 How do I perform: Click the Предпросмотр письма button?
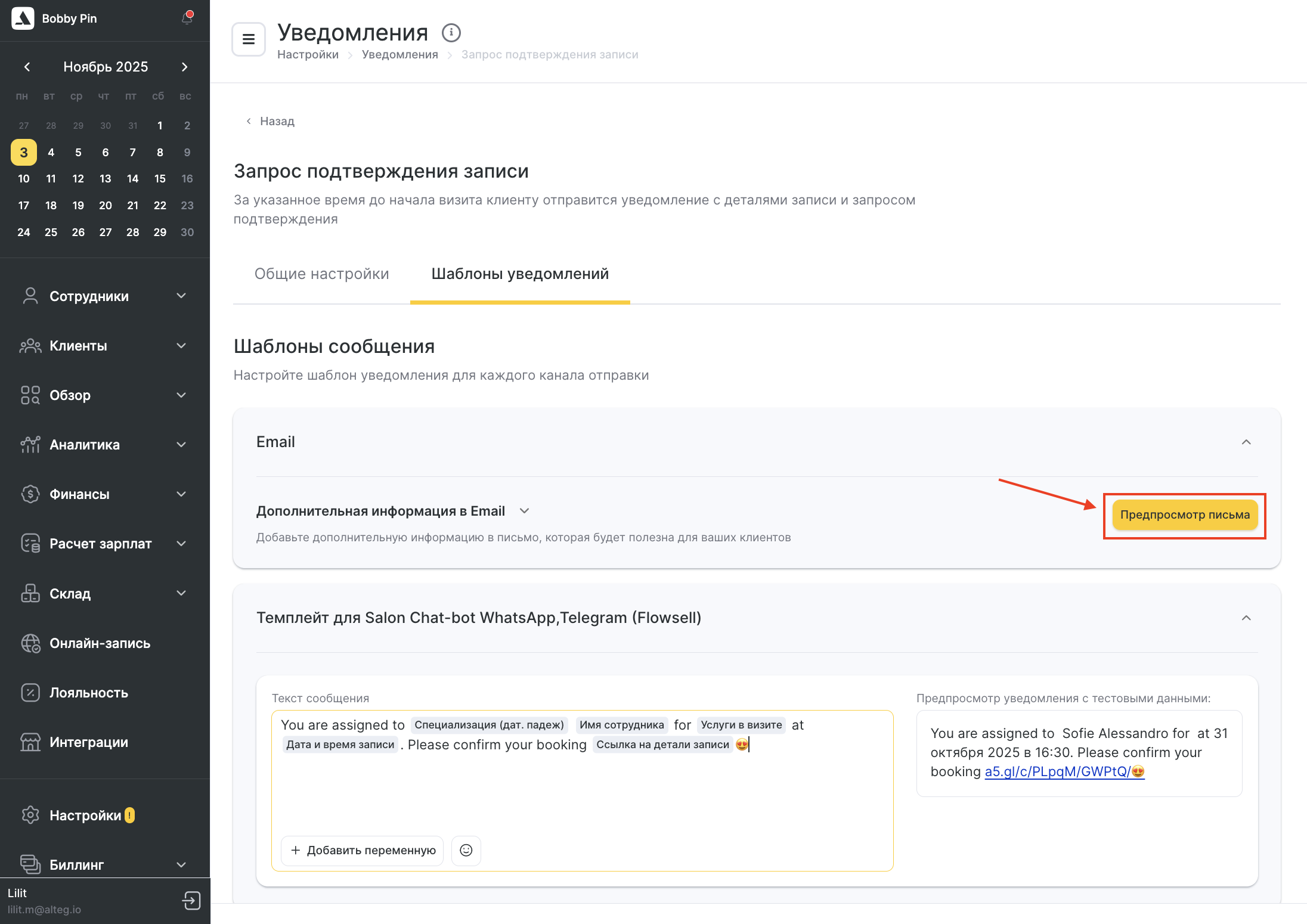pos(1185,515)
